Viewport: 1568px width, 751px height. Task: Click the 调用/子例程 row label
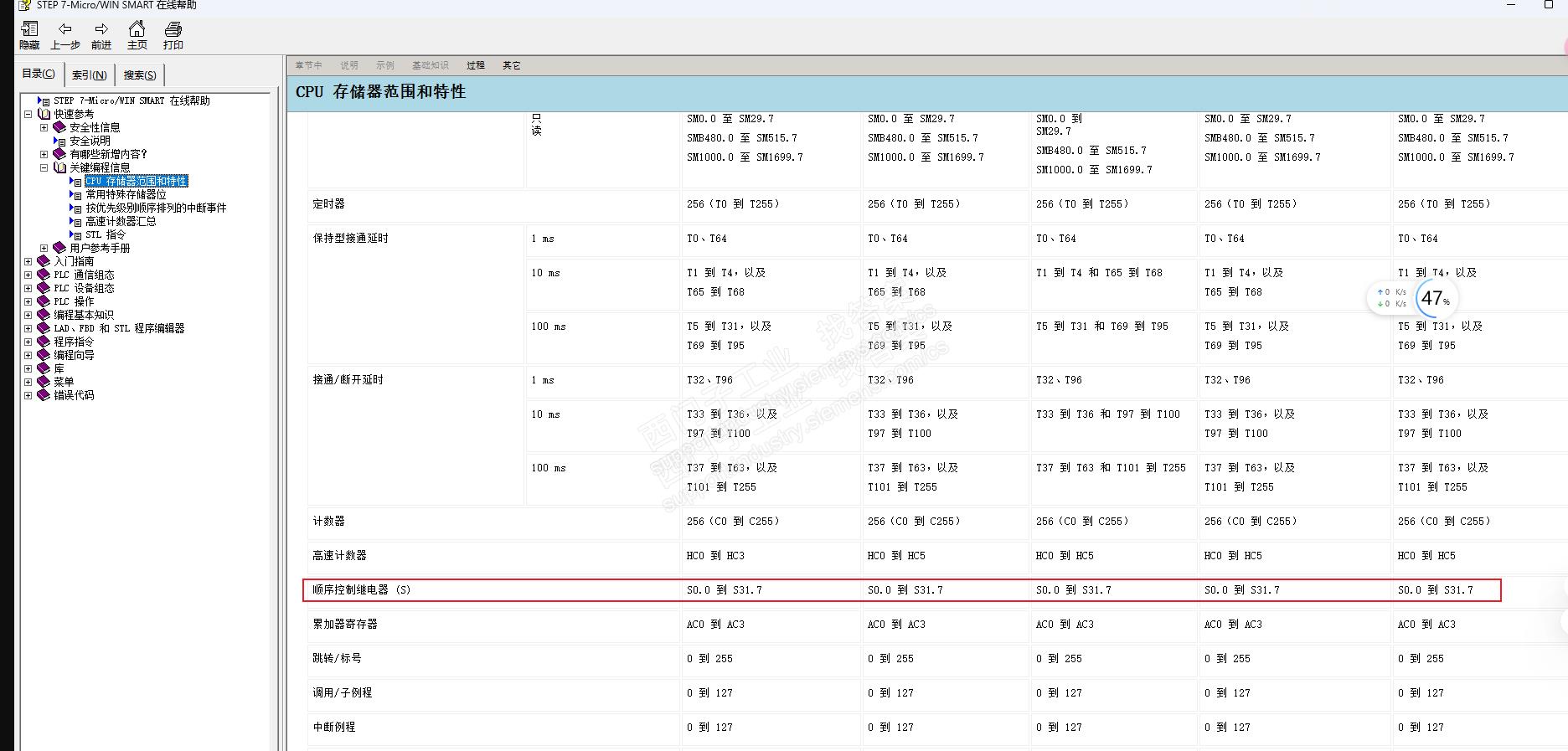click(343, 692)
